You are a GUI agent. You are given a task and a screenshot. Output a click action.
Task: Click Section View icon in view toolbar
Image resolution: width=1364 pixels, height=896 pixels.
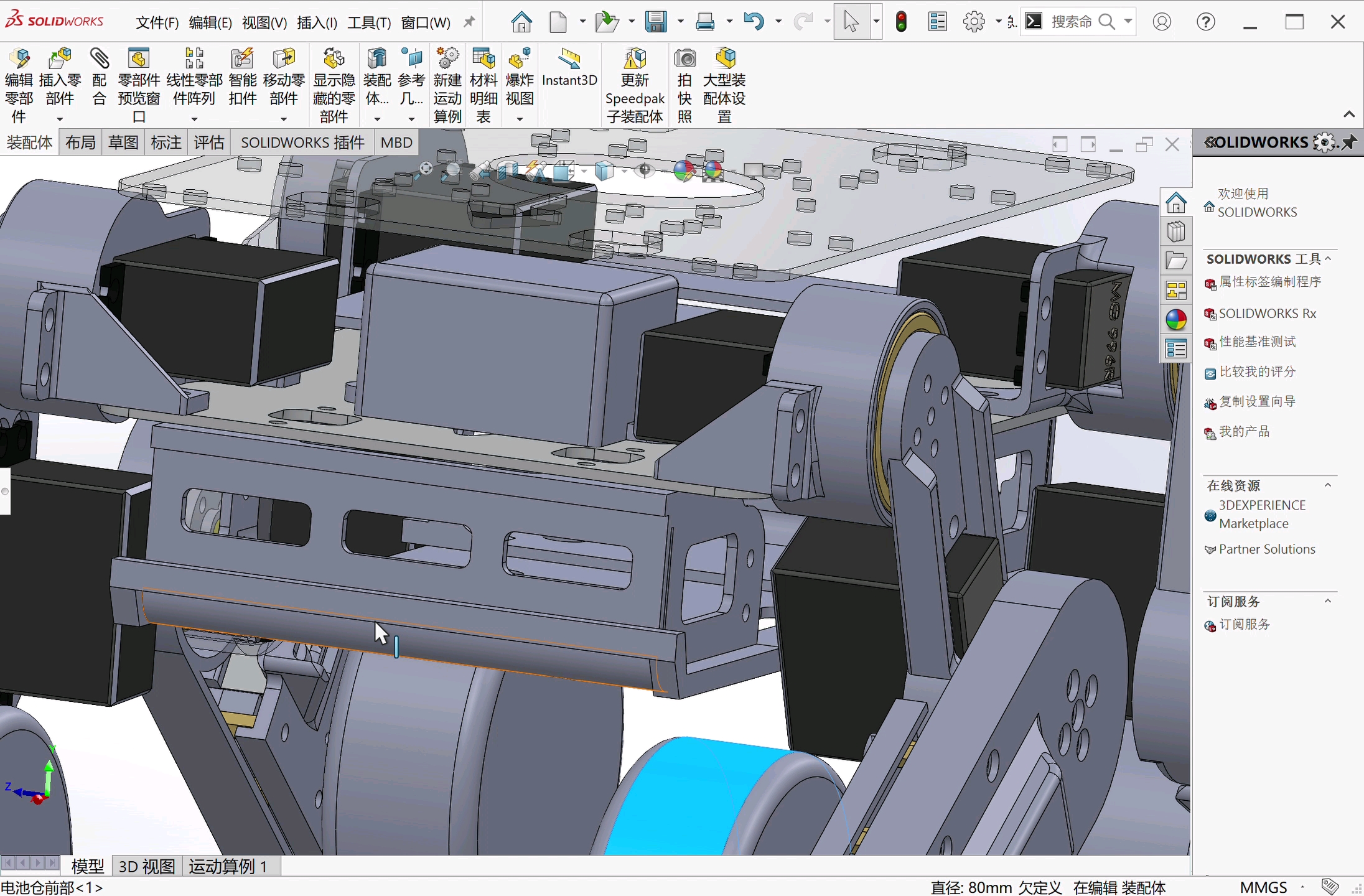point(508,170)
